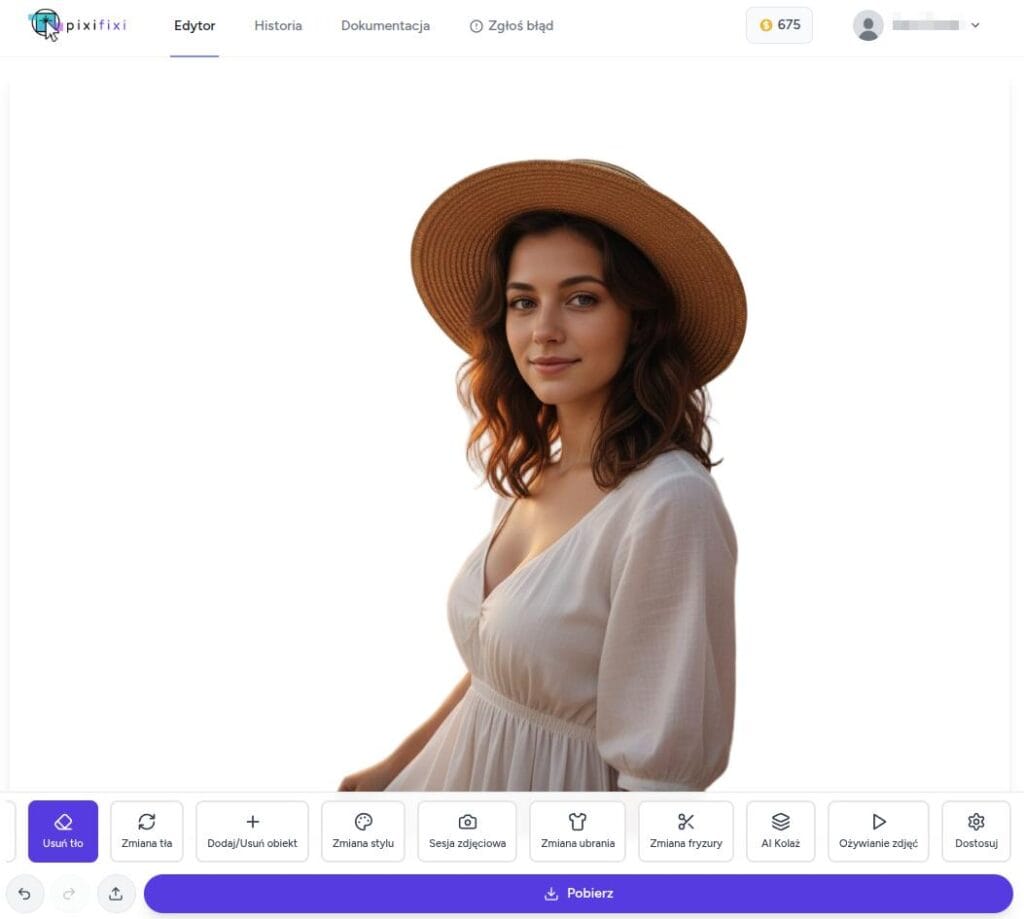Open the AI Kolaż layers tool
This screenshot has height=919, width=1024.
coord(780,831)
